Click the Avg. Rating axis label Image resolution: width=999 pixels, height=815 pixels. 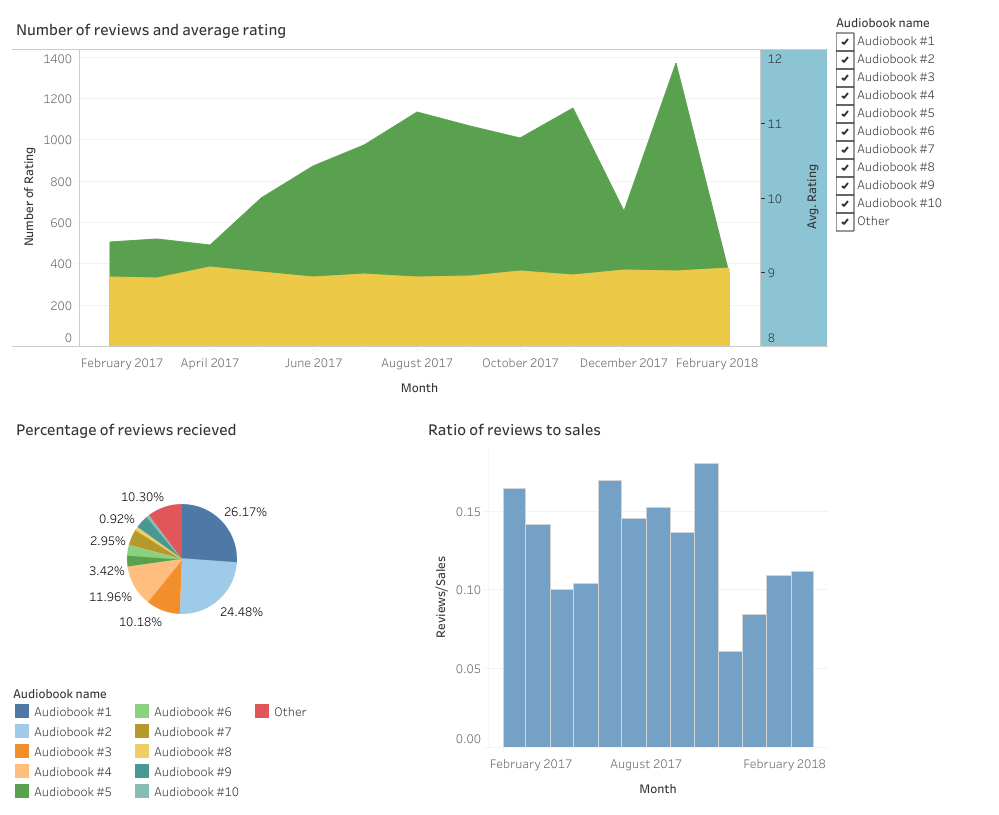(812, 196)
